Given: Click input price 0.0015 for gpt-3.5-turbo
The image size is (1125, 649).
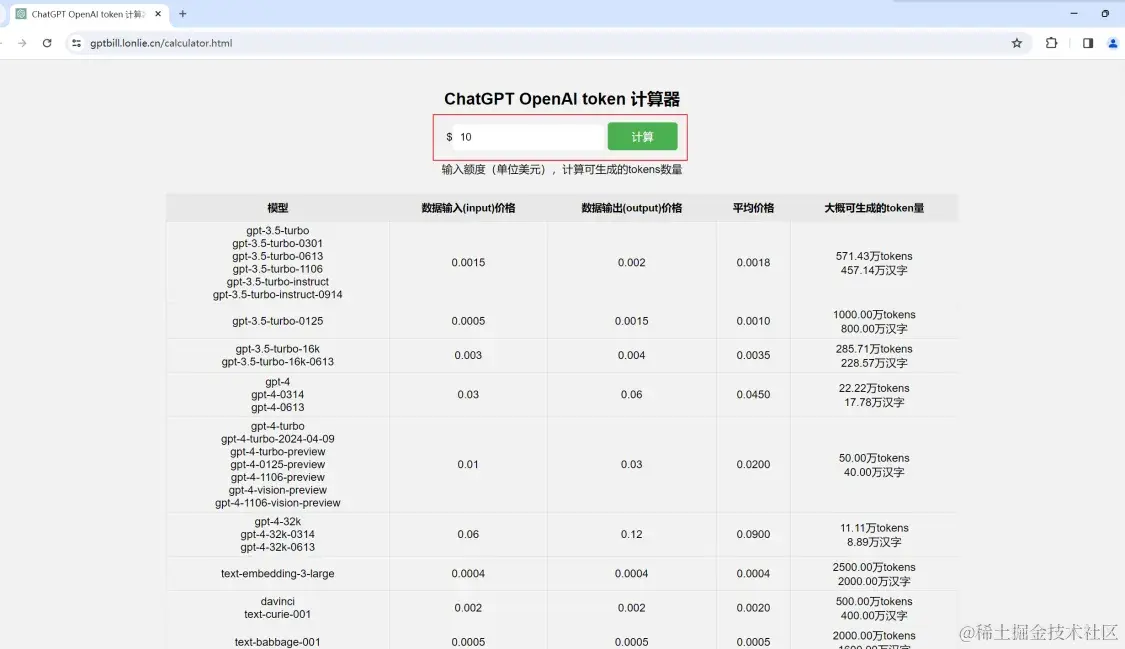Looking at the screenshot, I should click(x=468, y=262).
